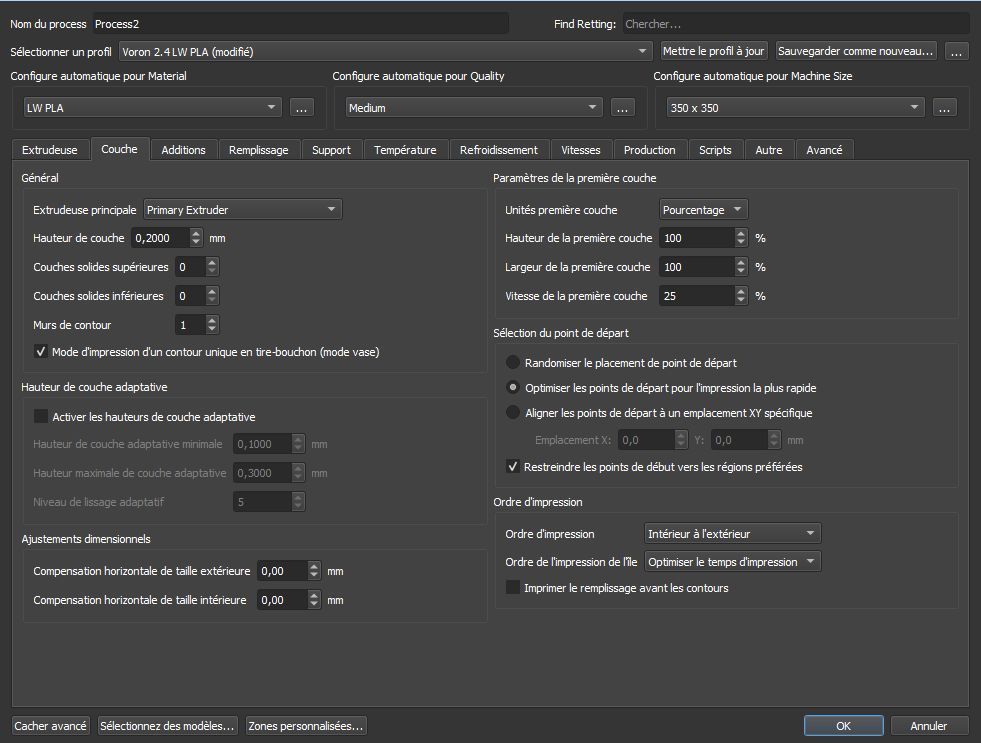Click the Nom du process text field
Screen dimensions: 981x743
[x=300, y=24]
